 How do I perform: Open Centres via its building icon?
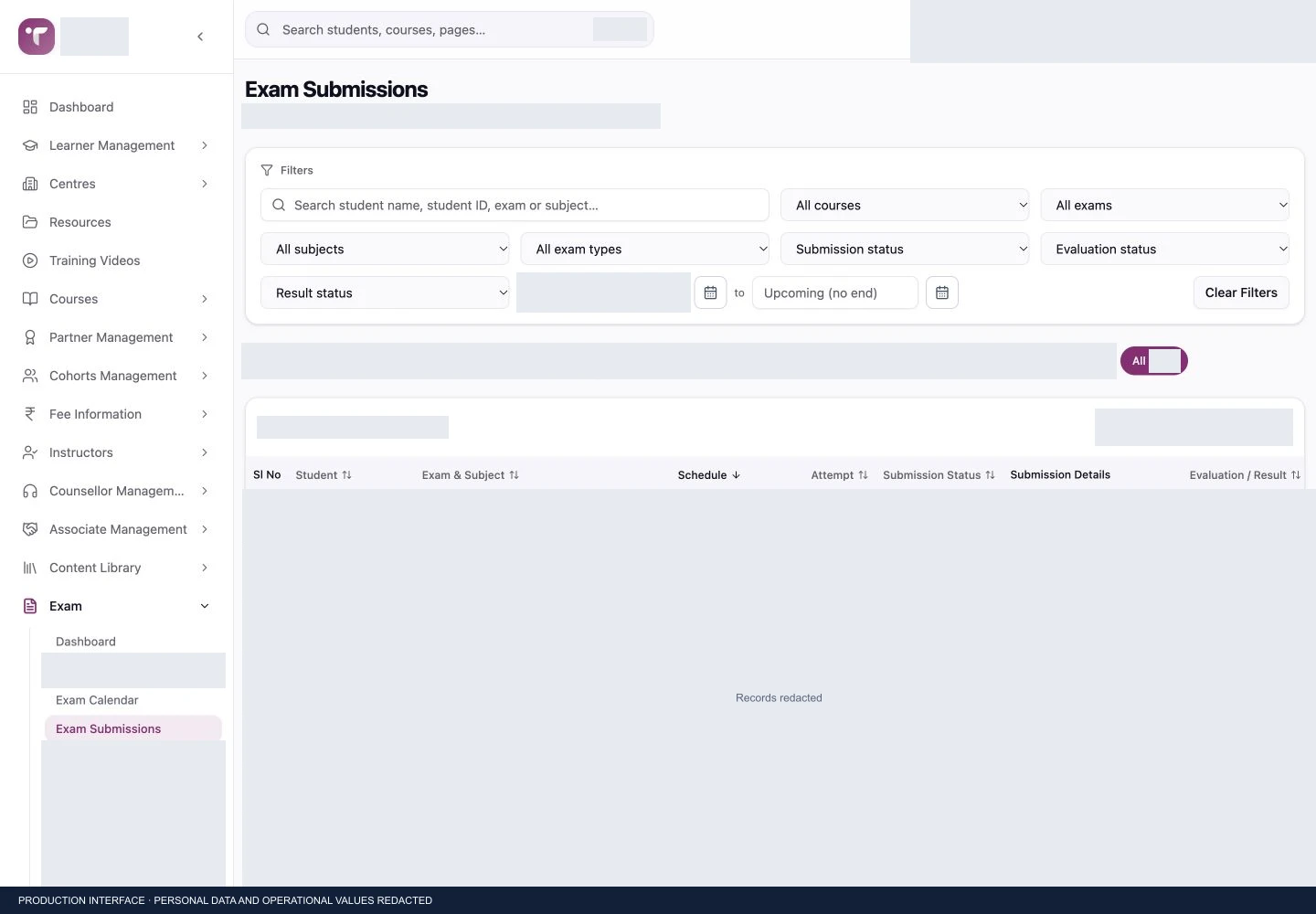point(30,184)
